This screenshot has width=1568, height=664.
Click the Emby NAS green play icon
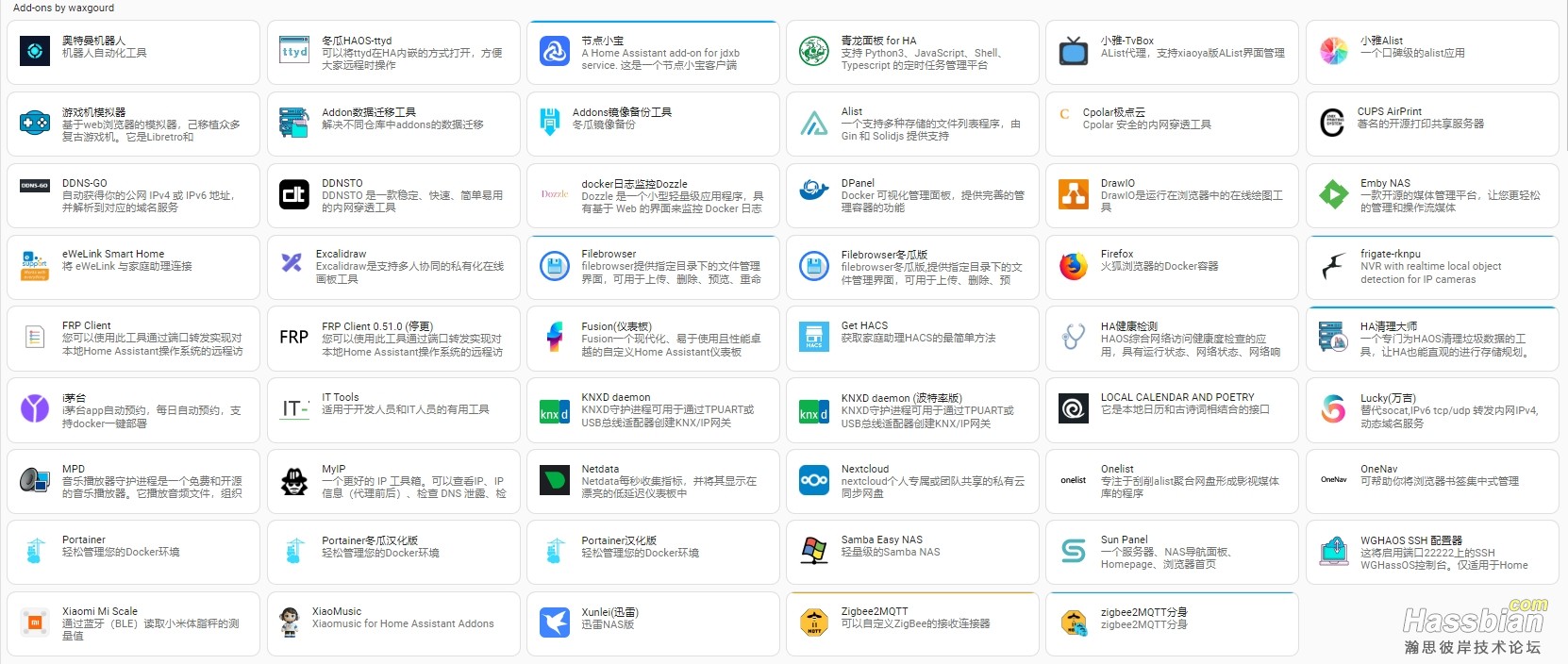[1333, 194]
